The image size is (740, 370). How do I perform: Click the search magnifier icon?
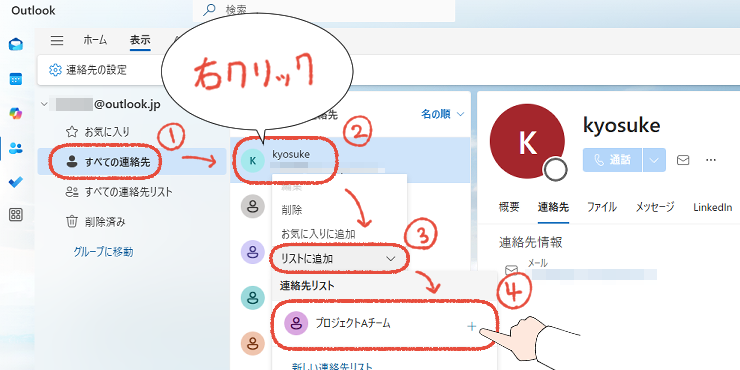click(208, 9)
